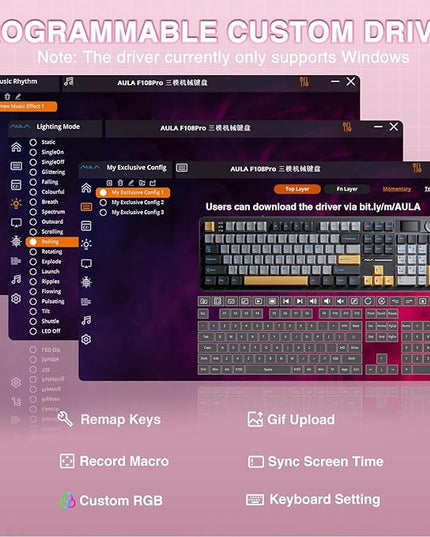The width and height of the screenshot is (430, 537).
Task: Export config using the share arrow icon
Action: (153, 183)
